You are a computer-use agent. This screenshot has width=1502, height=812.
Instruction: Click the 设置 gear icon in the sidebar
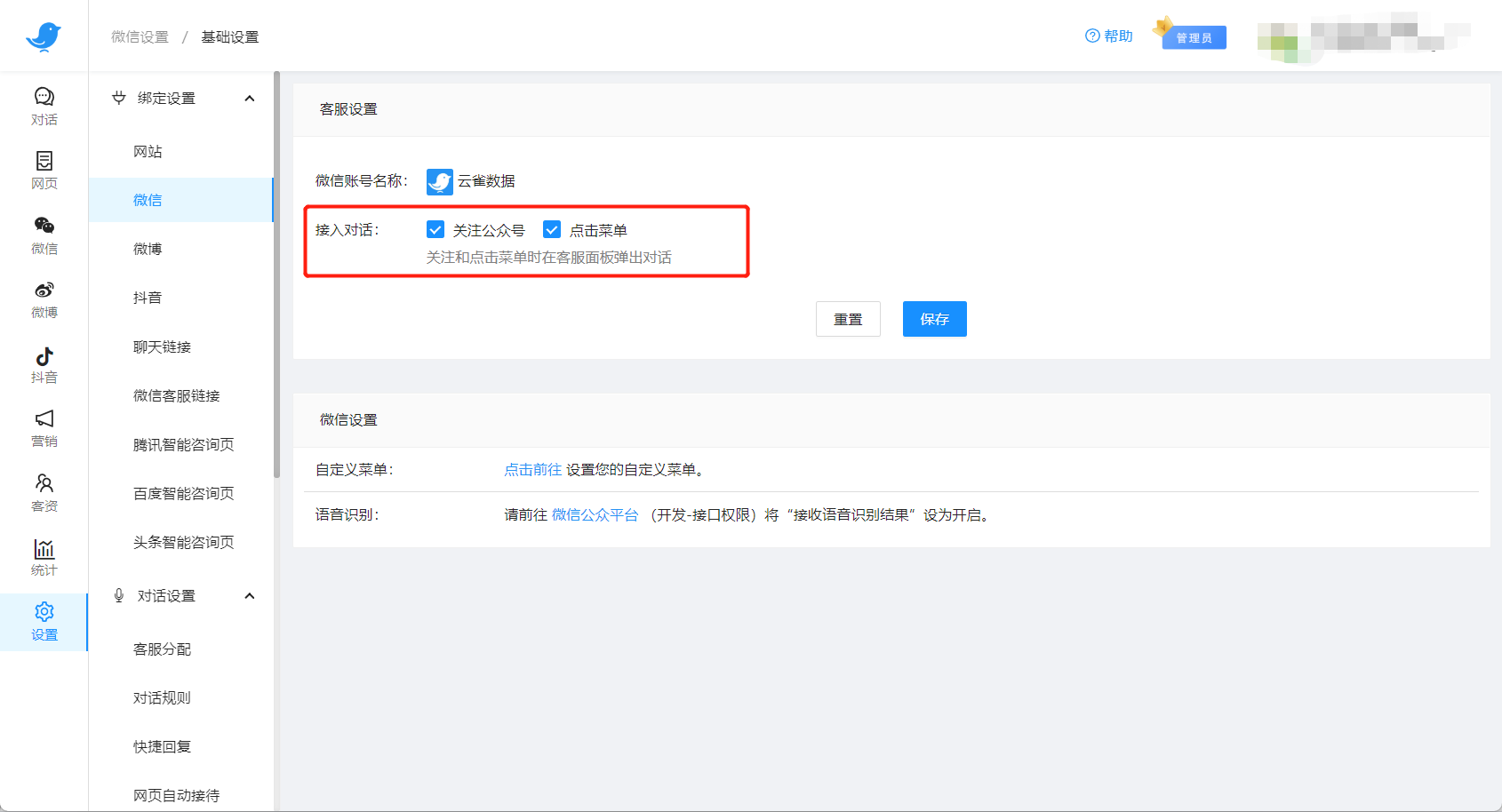(44, 621)
